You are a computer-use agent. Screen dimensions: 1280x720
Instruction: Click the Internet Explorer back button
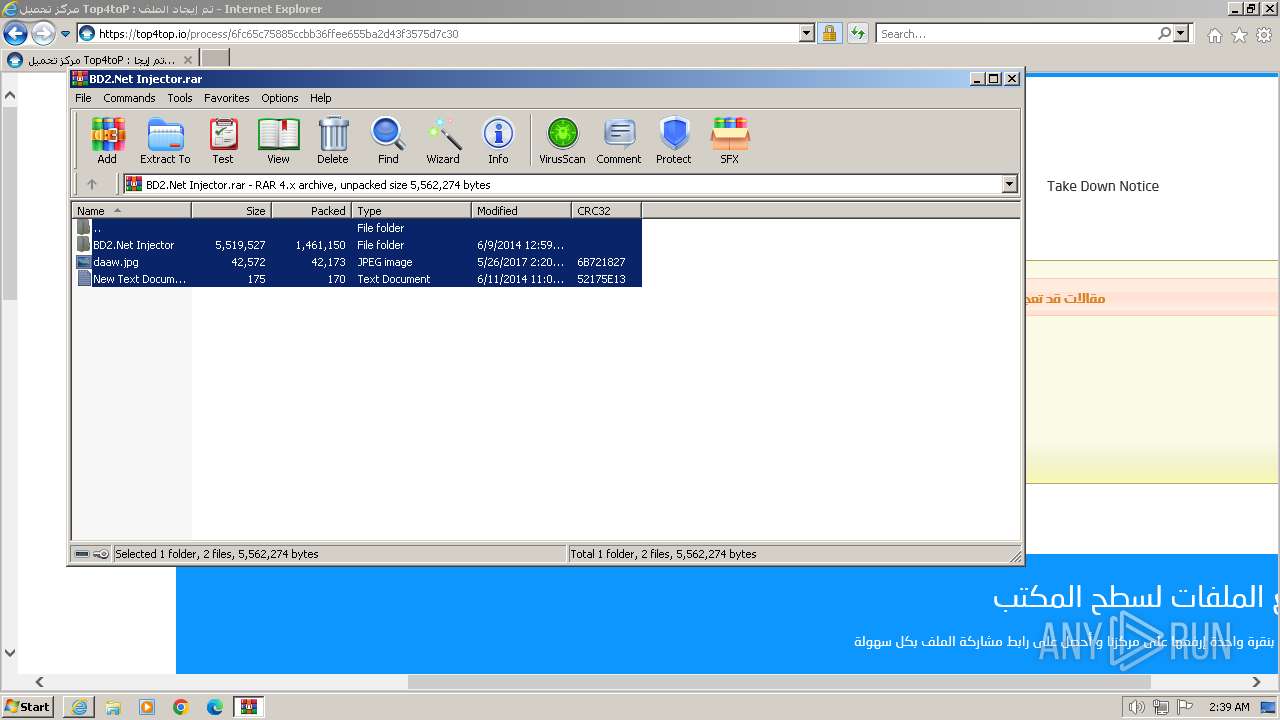pyautogui.click(x=15, y=33)
